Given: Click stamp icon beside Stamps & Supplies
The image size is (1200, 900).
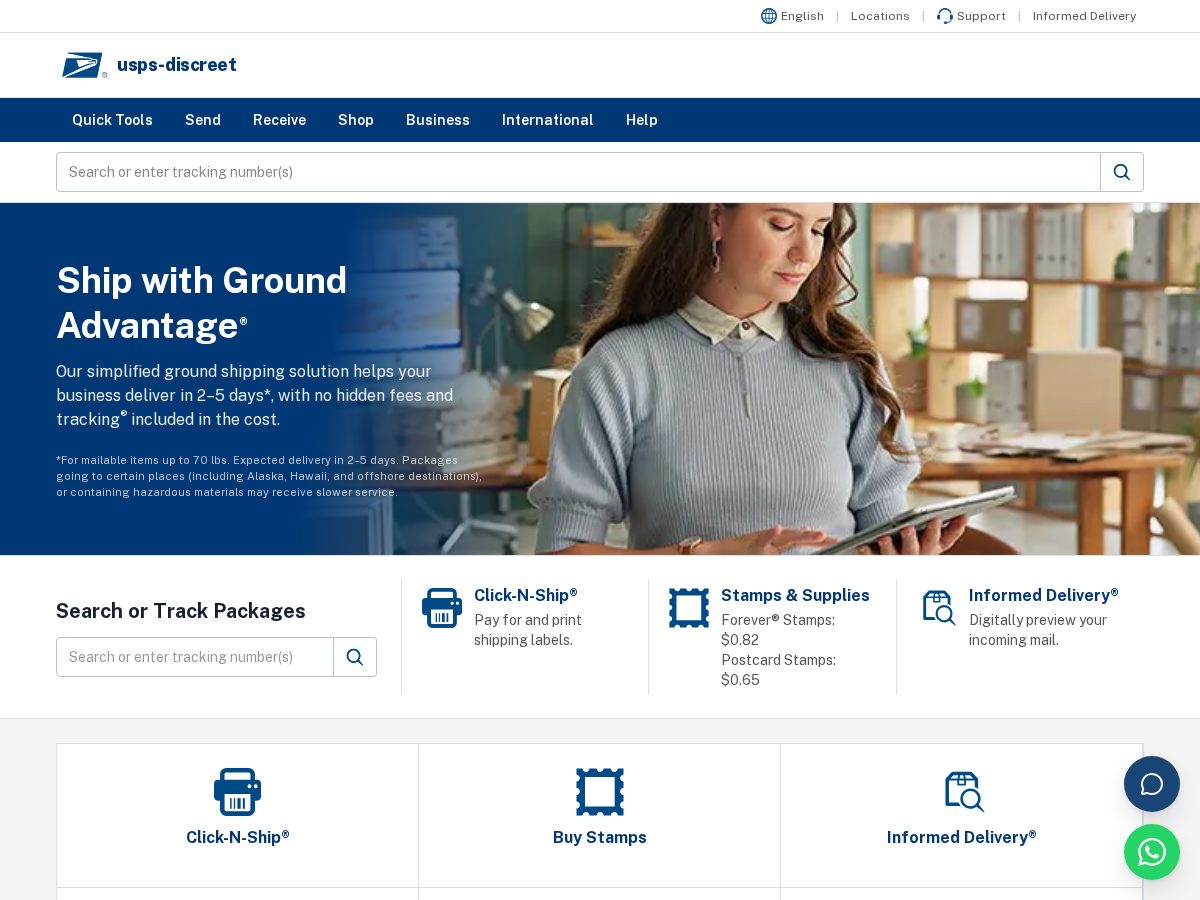Looking at the screenshot, I should click(x=689, y=608).
